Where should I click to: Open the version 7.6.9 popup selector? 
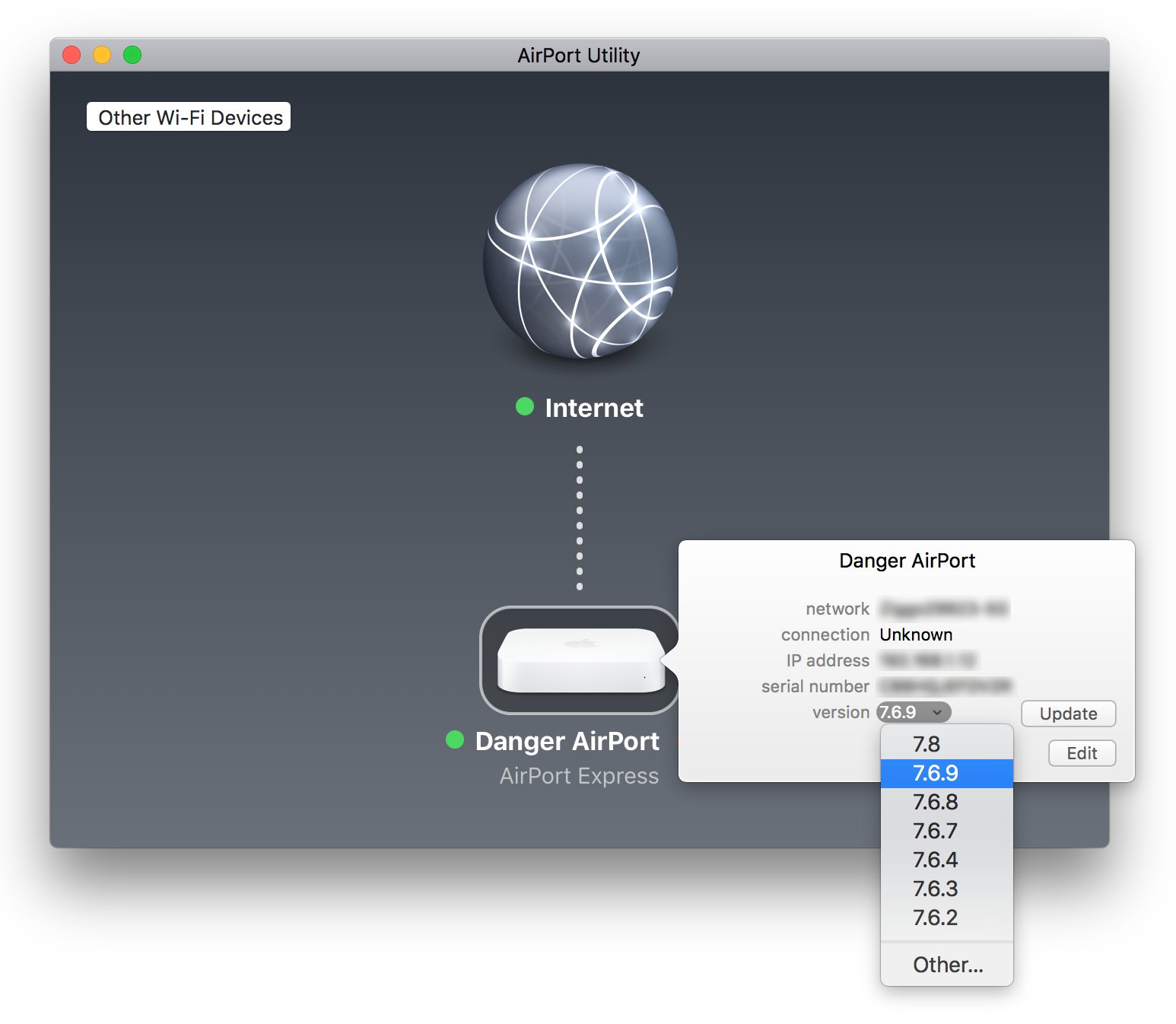pyautogui.click(x=914, y=712)
